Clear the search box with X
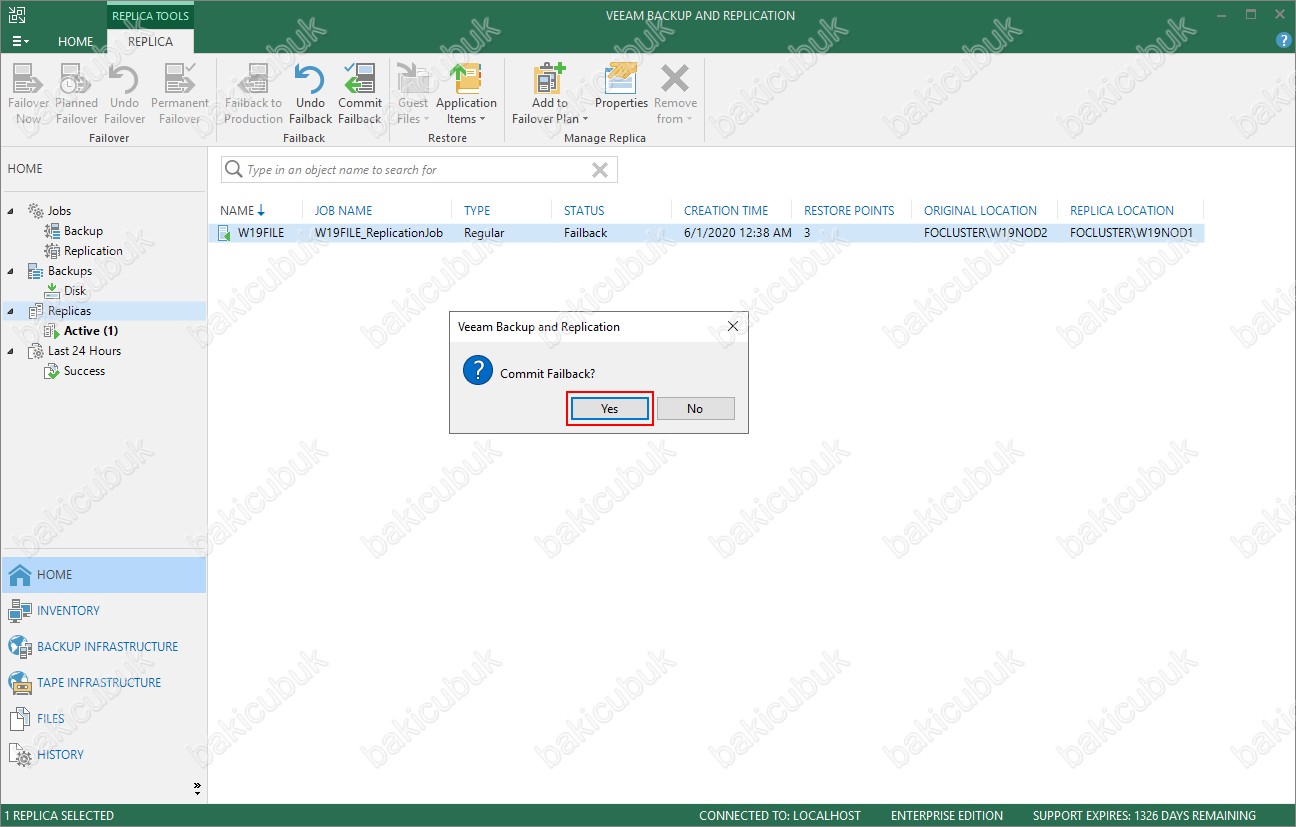Screen dimensions: 1296x827 [600, 170]
